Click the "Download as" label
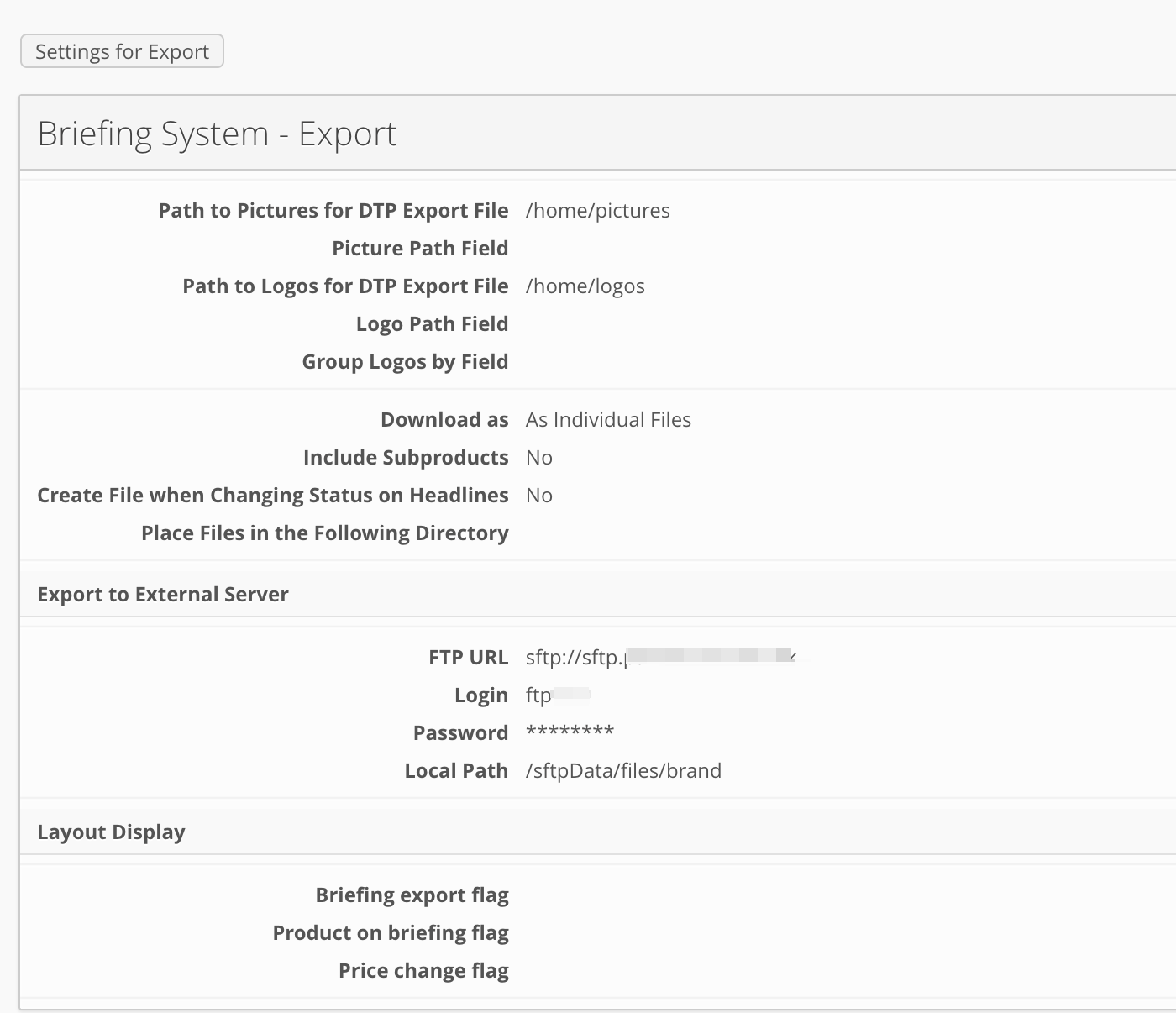Image resolution: width=1176 pixels, height=1013 pixels. click(444, 420)
